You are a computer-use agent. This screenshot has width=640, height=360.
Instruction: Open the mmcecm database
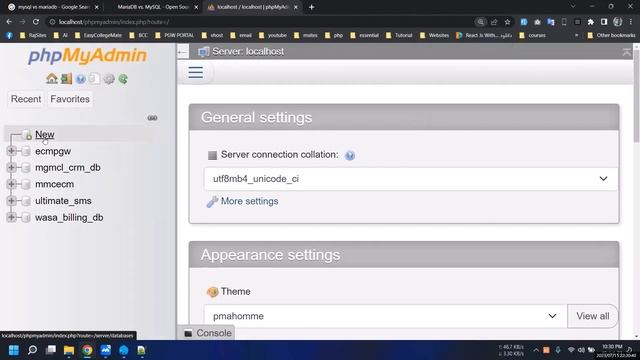pyautogui.click(x=55, y=184)
